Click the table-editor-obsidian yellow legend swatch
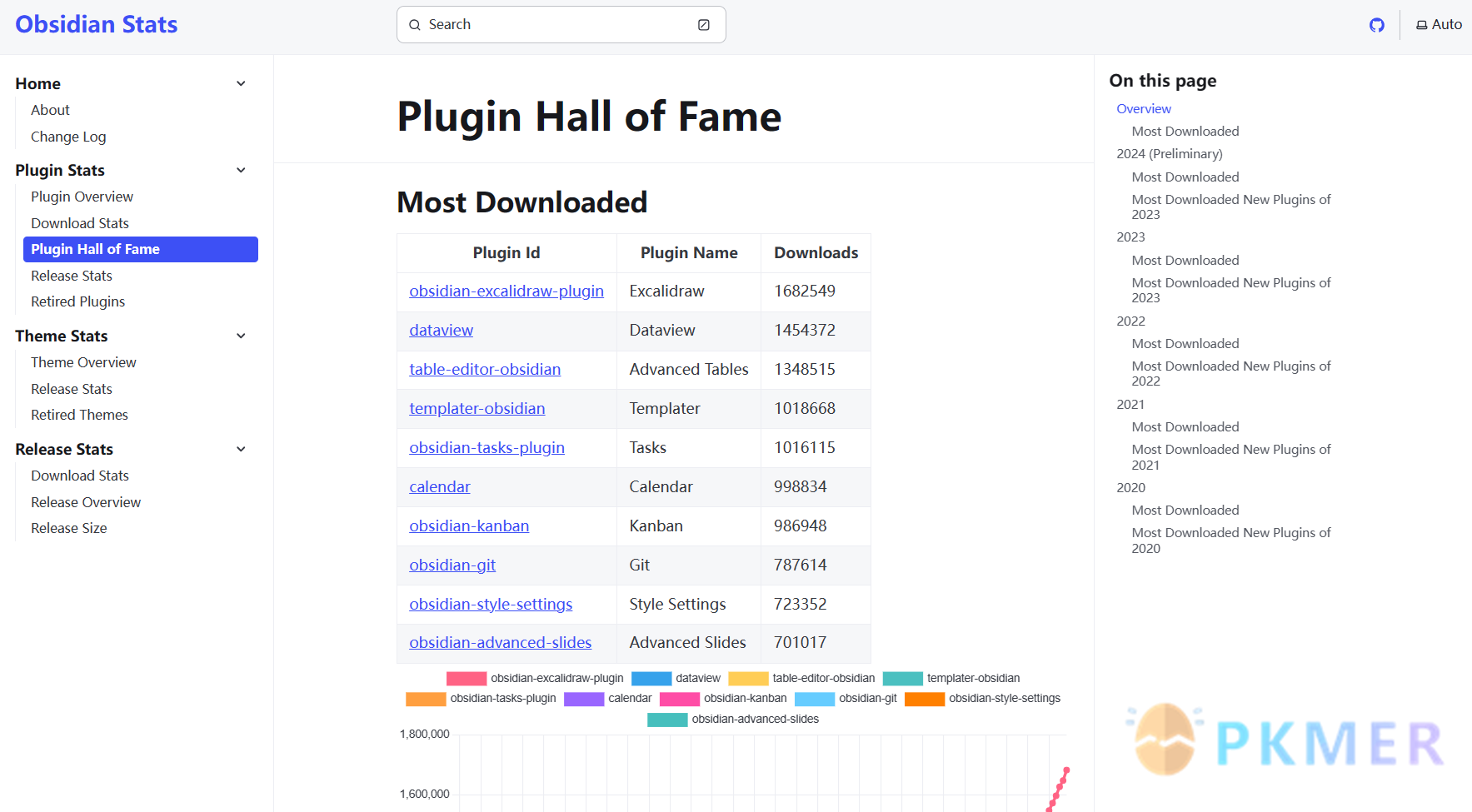1472x812 pixels. [747, 679]
